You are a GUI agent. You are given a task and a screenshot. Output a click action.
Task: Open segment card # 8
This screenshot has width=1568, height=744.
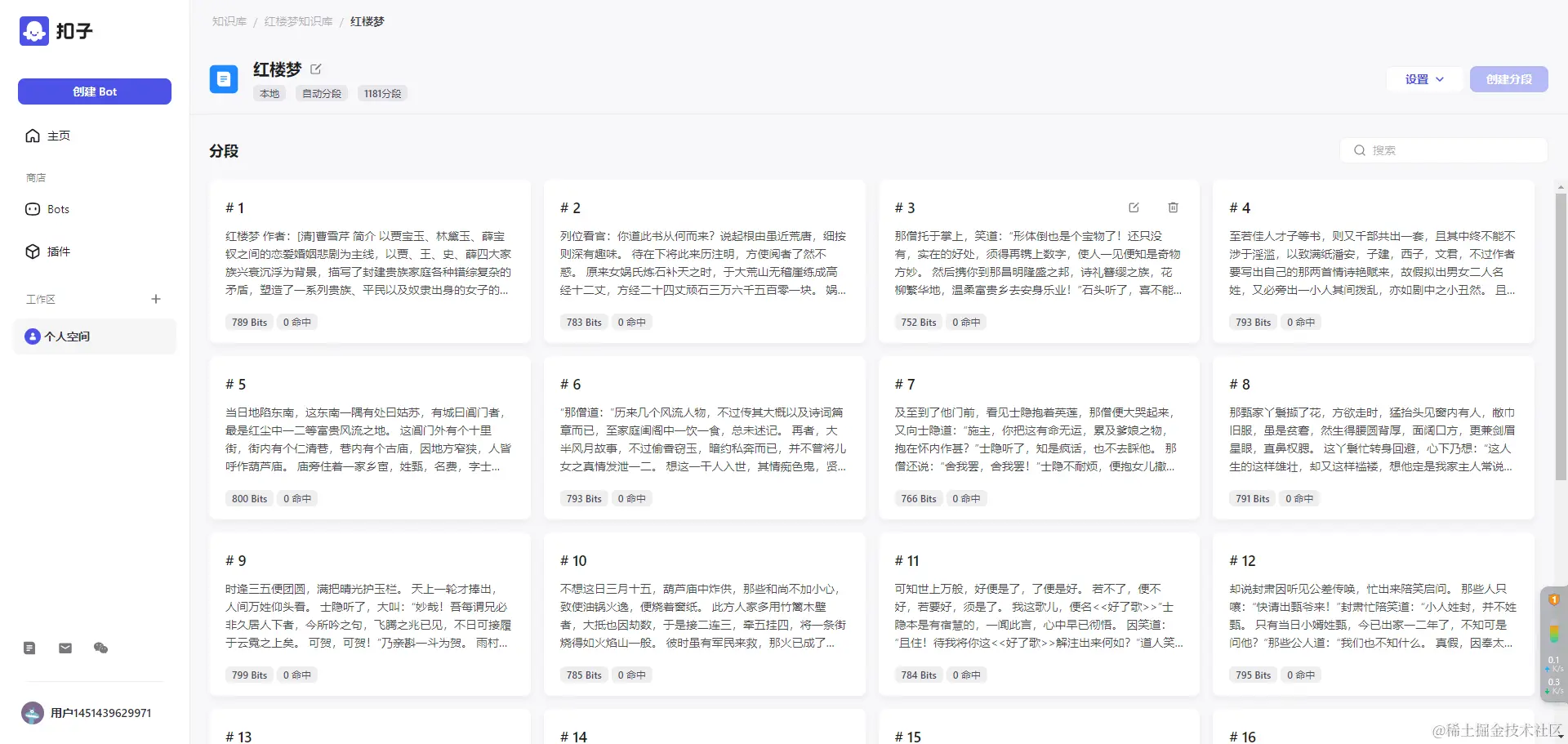[1374, 438]
